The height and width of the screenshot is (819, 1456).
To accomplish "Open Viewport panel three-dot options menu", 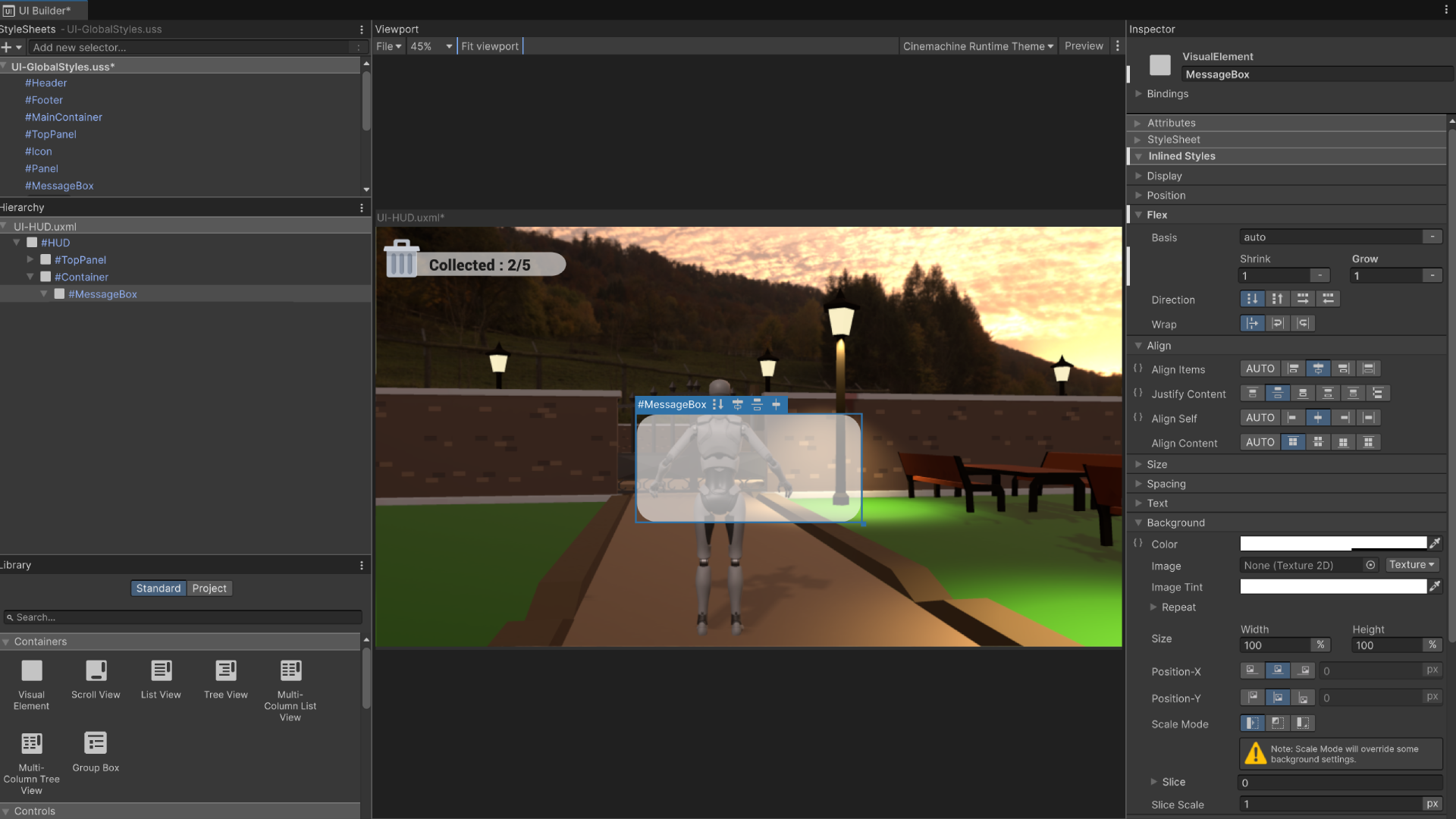I will click(x=1117, y=46).
